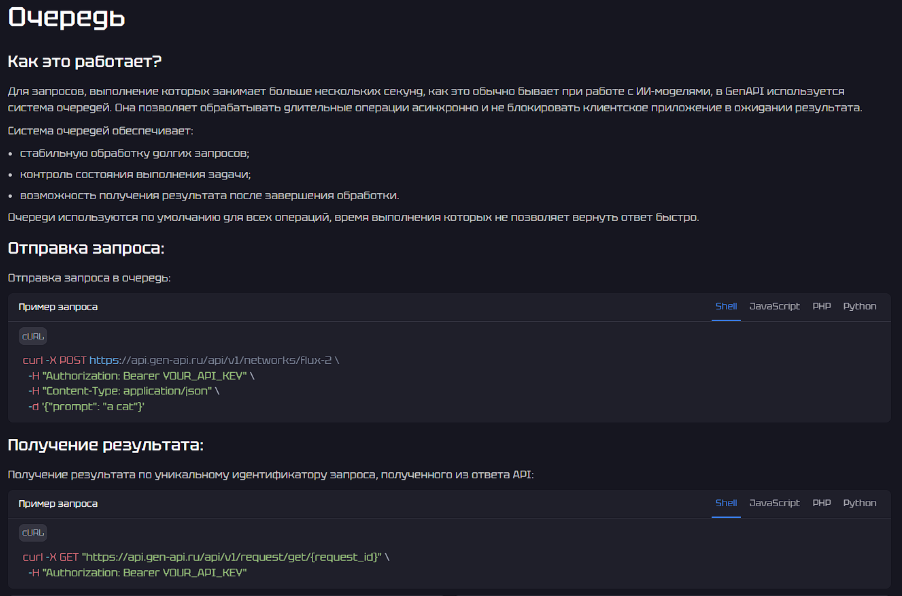902x596 pixels.
Task: Click the 'Как это работает?' heading
Action: point(84,61)
